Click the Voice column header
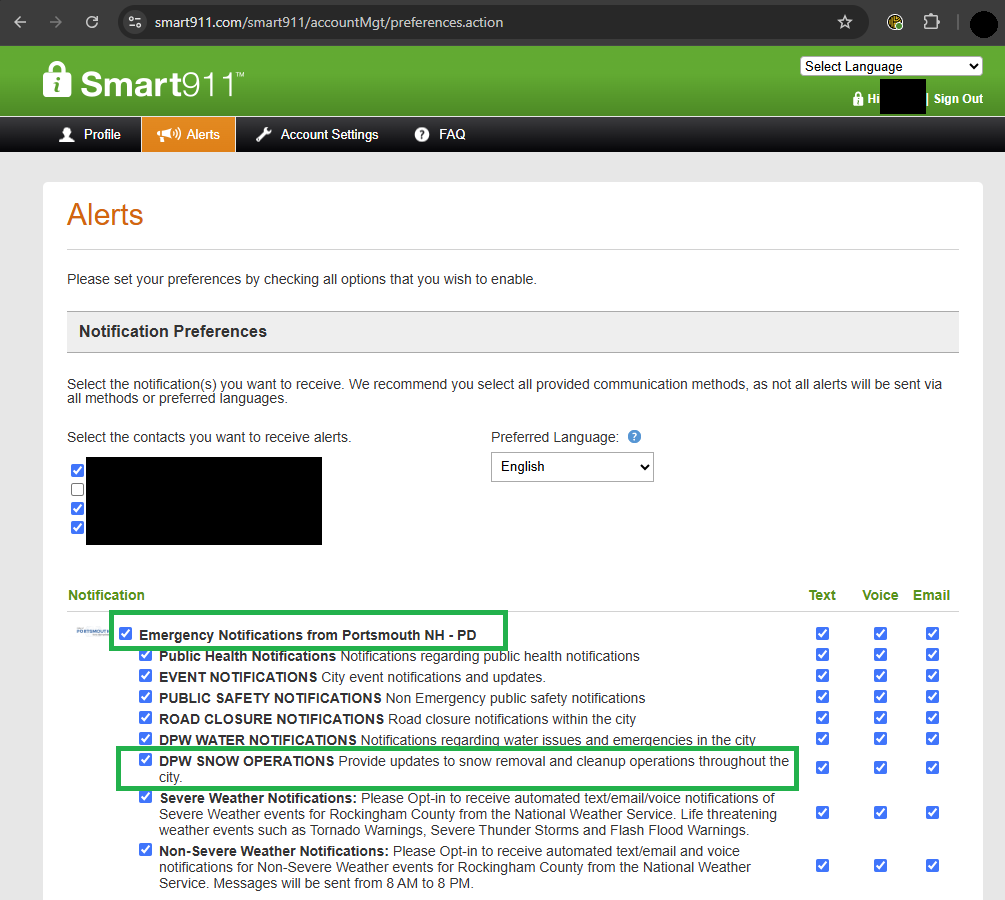1005x900 pixels. point(880,596)
